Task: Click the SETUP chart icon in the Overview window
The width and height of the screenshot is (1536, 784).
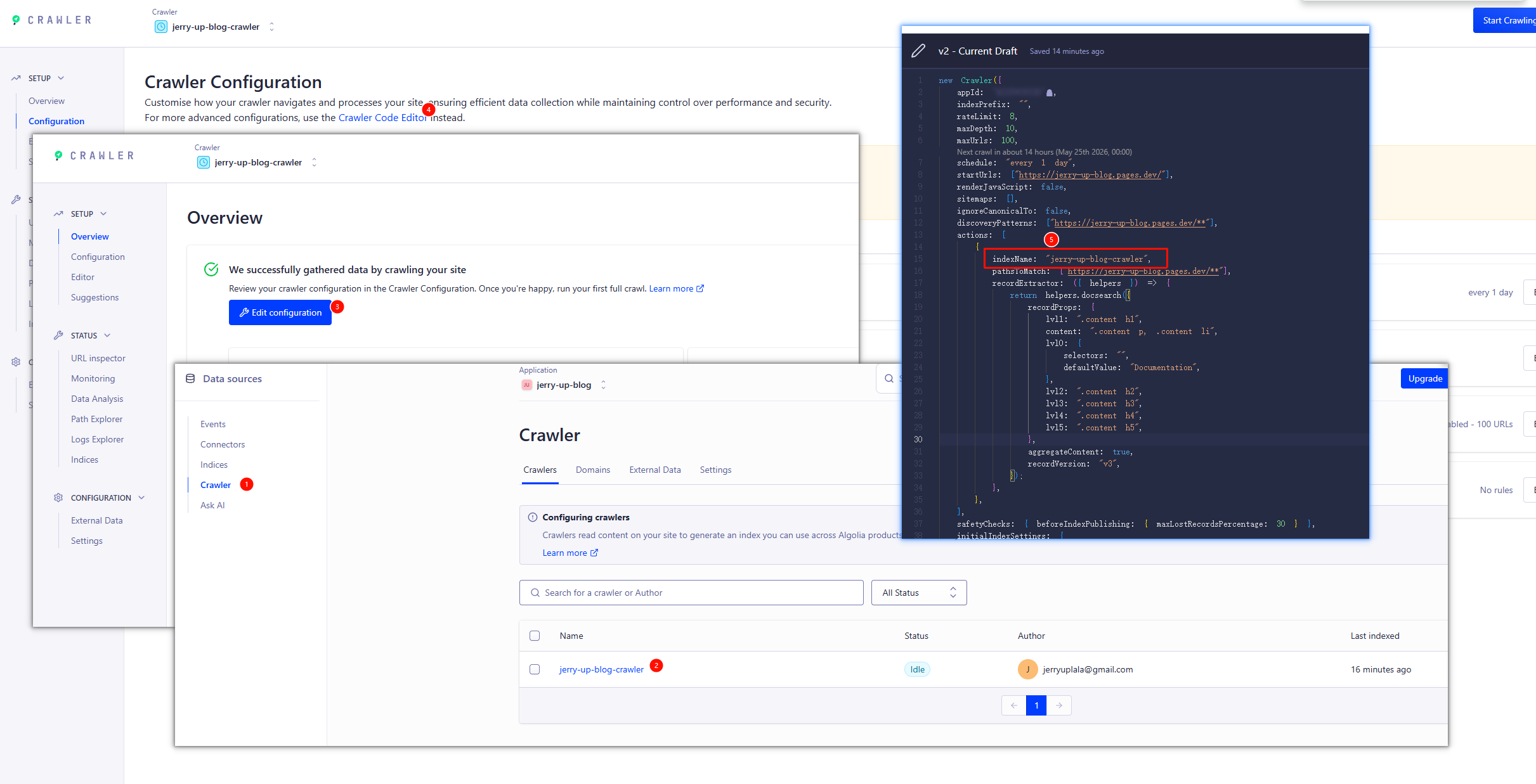Action: coord(58,214)
